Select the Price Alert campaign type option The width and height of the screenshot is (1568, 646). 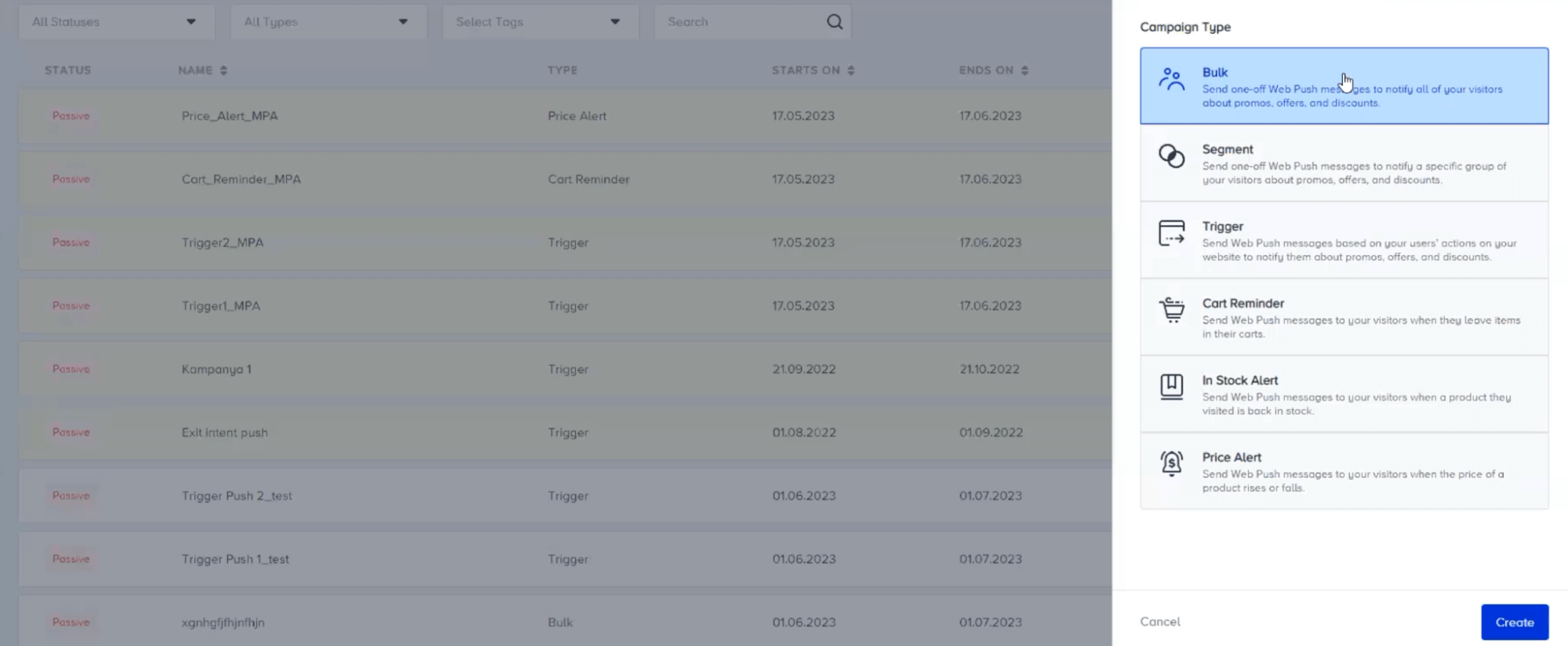click(1343, 469)
